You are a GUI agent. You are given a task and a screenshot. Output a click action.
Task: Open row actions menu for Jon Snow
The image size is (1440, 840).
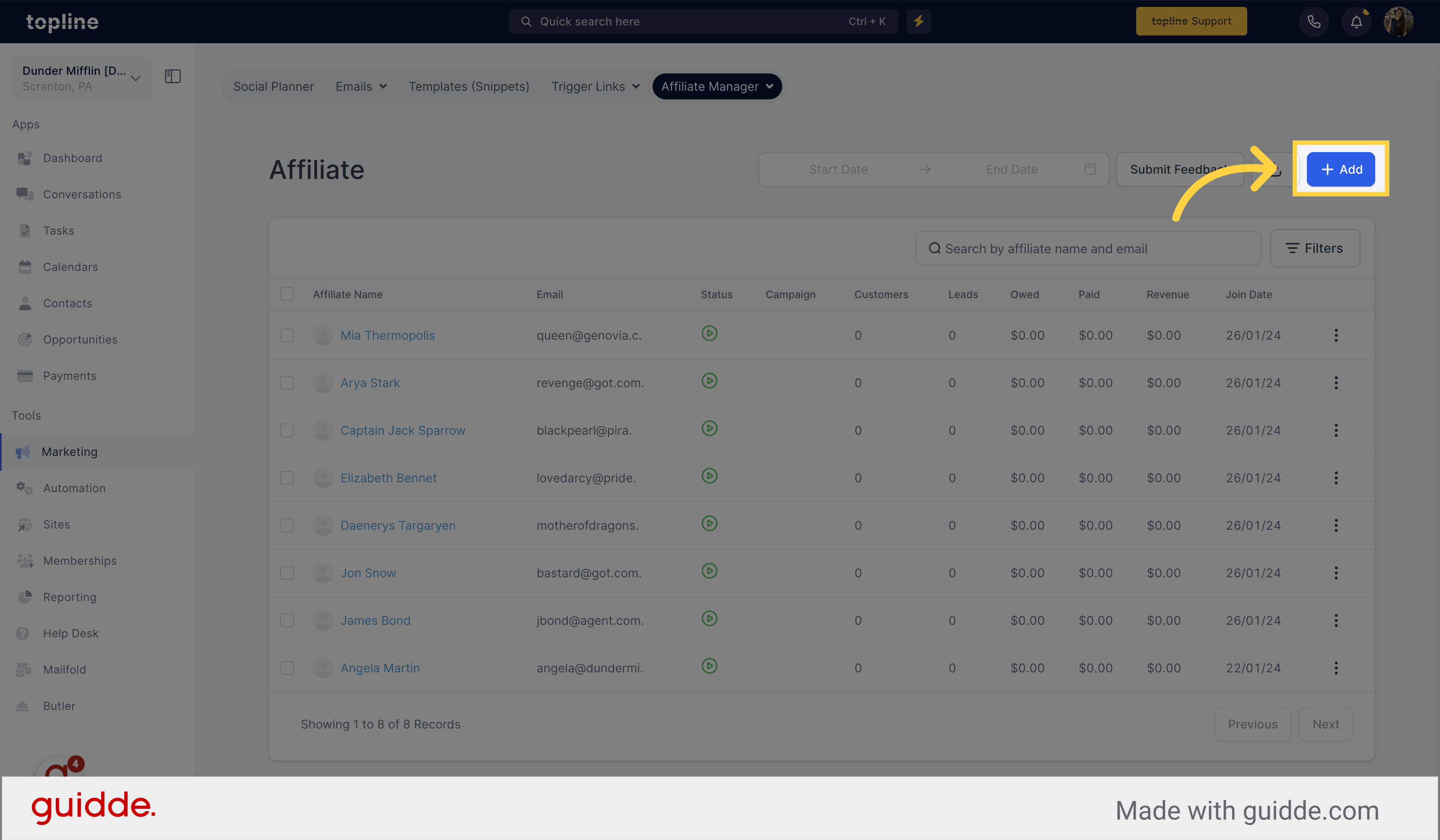[1336, 573]
